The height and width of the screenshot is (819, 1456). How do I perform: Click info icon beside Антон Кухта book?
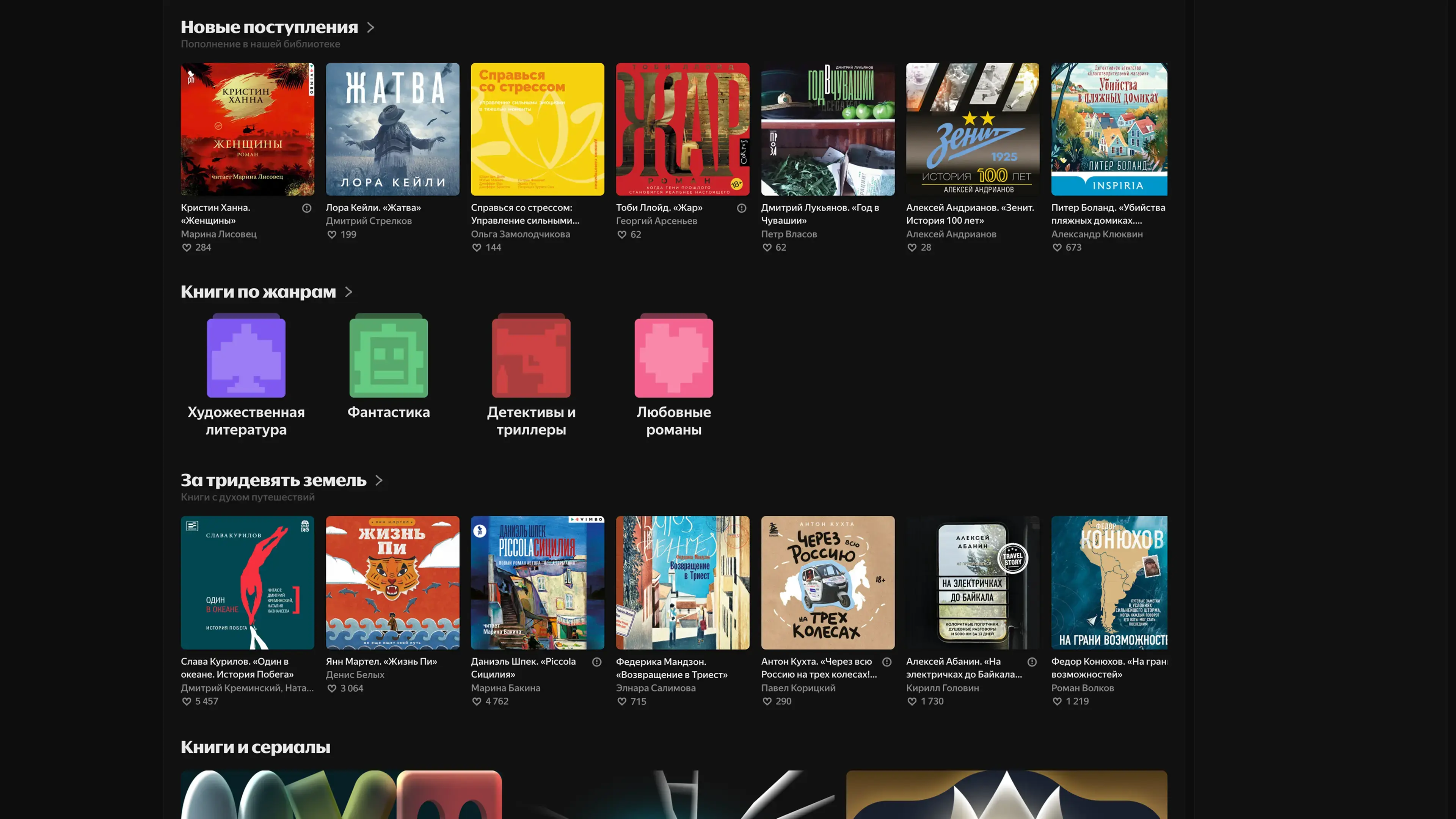coord(887,662)
